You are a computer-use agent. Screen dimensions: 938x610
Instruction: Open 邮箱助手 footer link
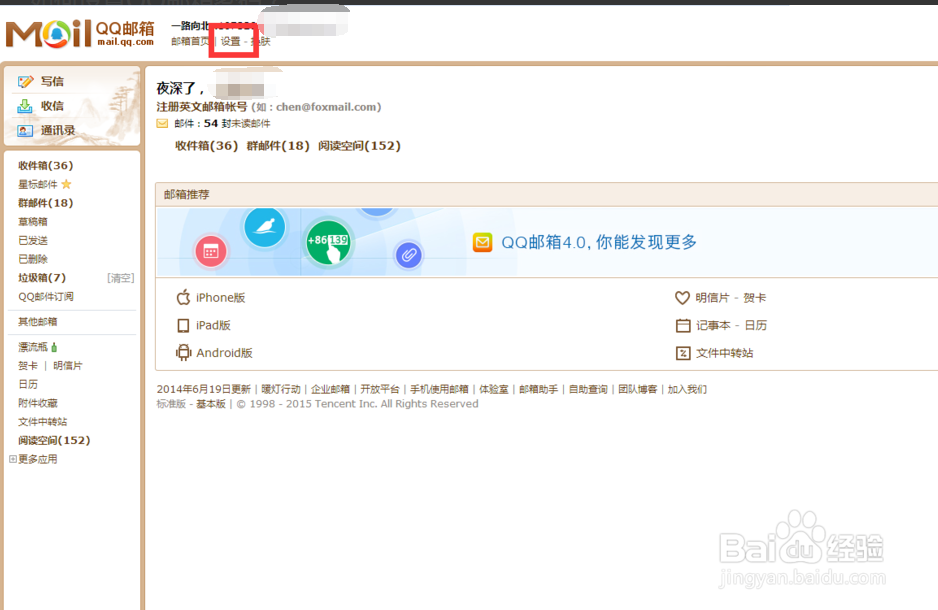[x=538, y=389]
